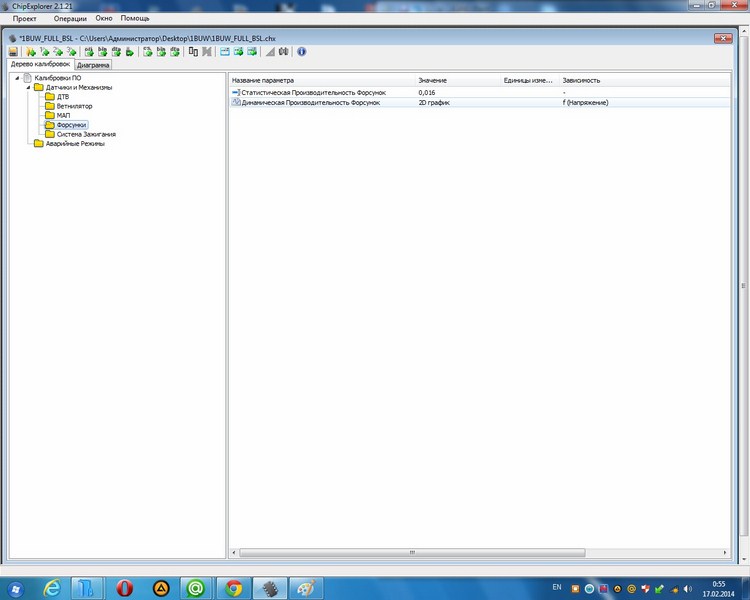
Task: Click the save icon in the toolbar
Action: [13, 51]
